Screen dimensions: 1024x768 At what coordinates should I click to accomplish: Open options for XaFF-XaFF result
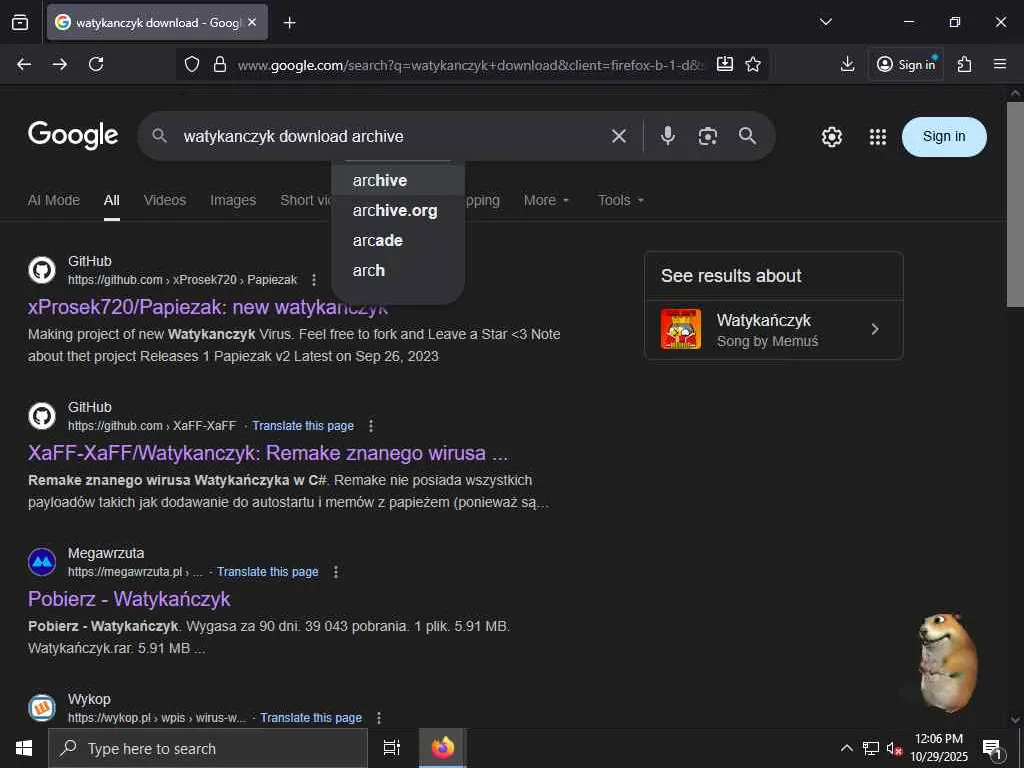[371, 426]
